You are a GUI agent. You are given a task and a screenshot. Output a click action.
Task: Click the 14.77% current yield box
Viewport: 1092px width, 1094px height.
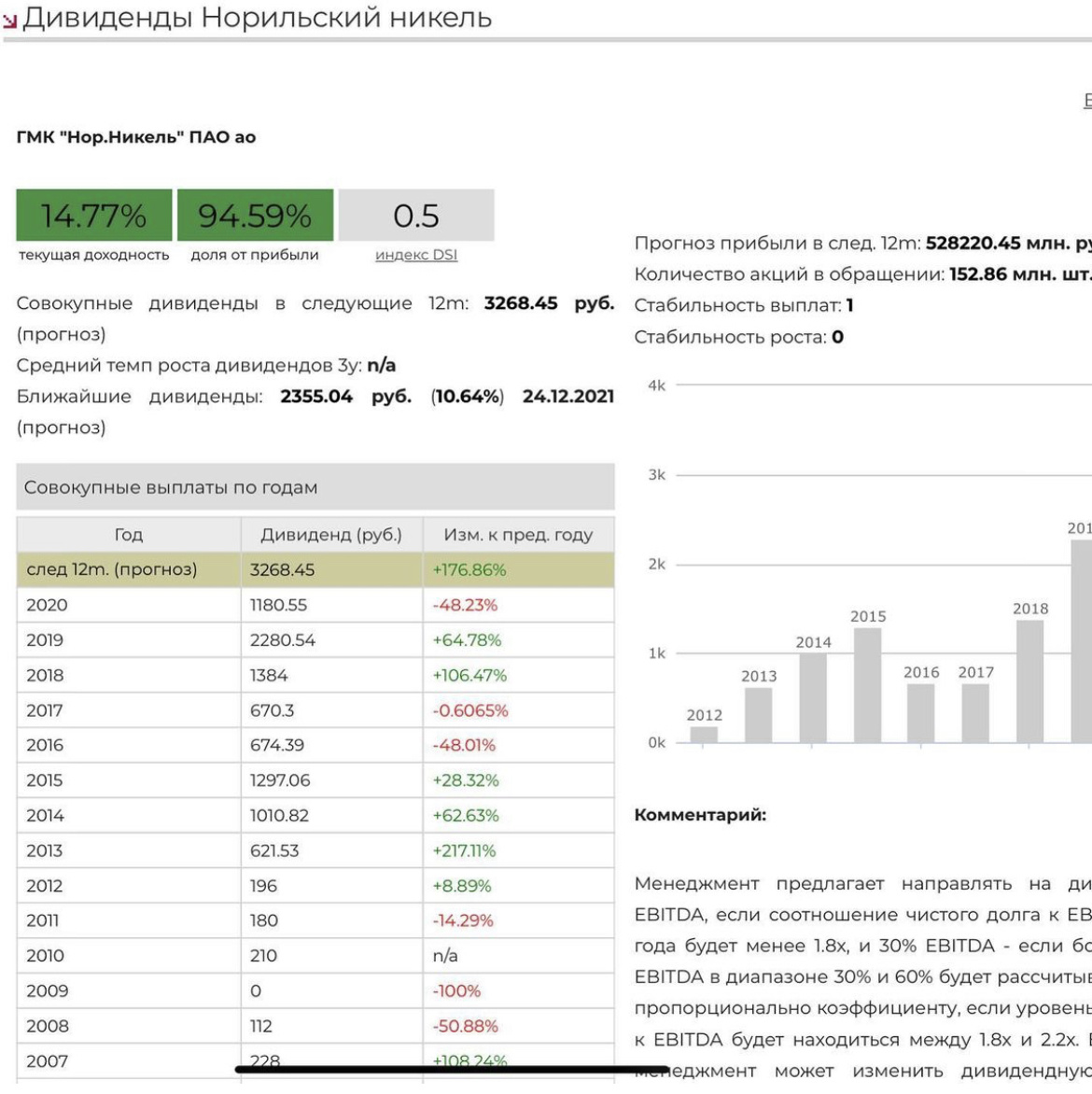(x=94, y=215)
